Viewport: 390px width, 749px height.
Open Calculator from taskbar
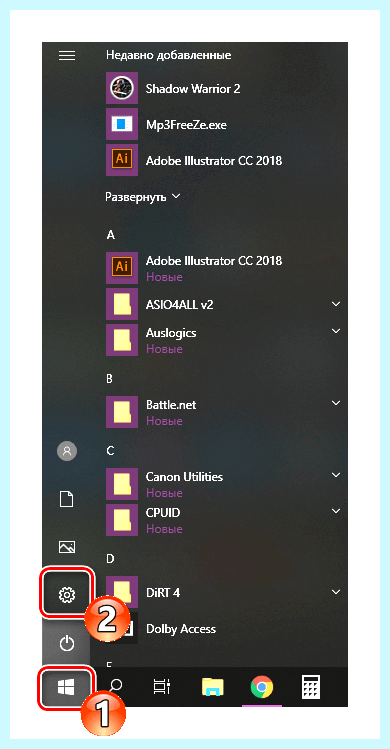pos(310,687)
